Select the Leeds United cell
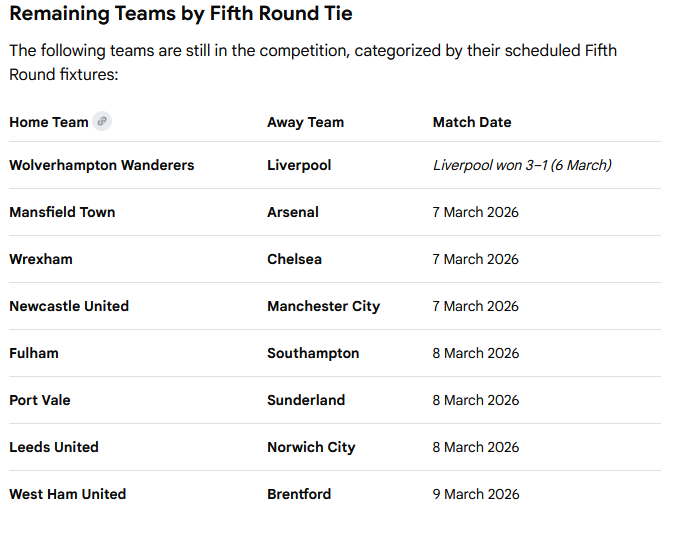Screen dimensions: 682x546 (54, 447)
